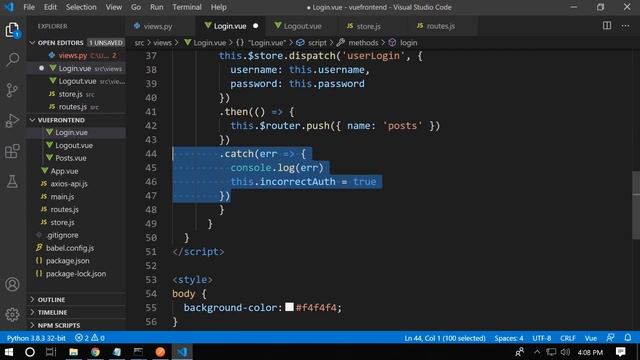
Task: Switch to the store.js tab
Action: click(x=368, y=26)
